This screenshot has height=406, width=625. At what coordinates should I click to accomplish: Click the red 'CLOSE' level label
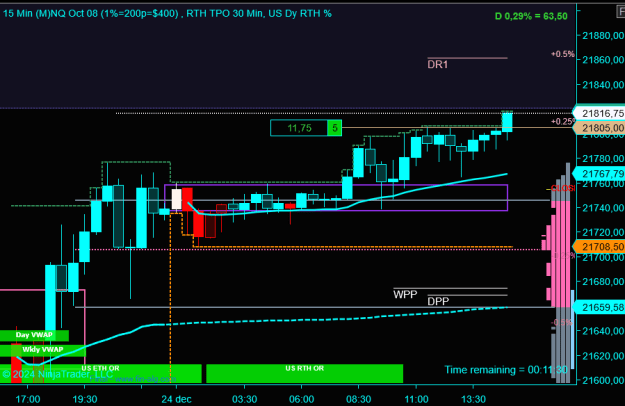click(x=562, y=188)
